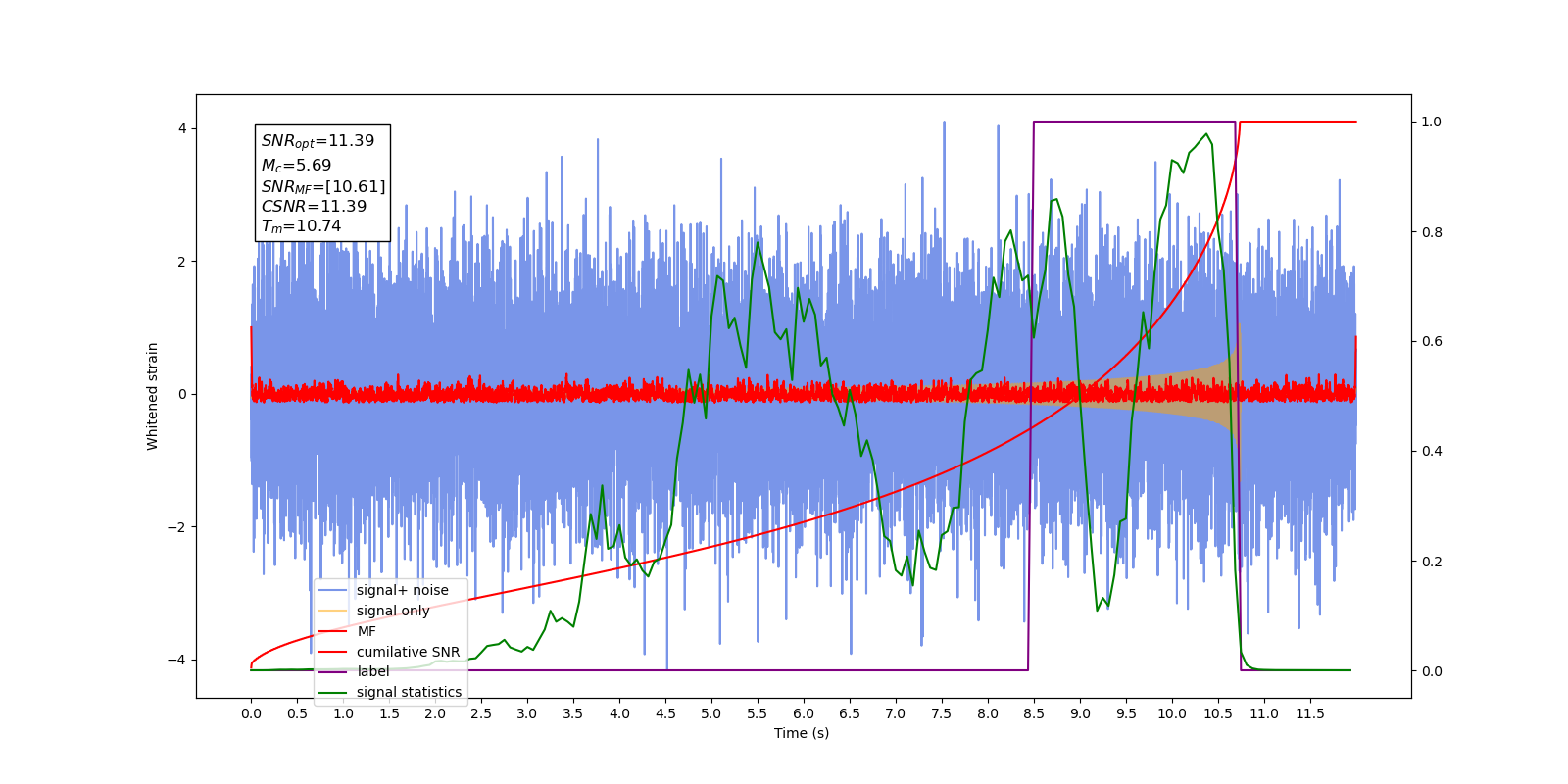Click the 0.0 tick on time axis
The width and height of the screenshot is (1568, 784).
tap(251, 713)
